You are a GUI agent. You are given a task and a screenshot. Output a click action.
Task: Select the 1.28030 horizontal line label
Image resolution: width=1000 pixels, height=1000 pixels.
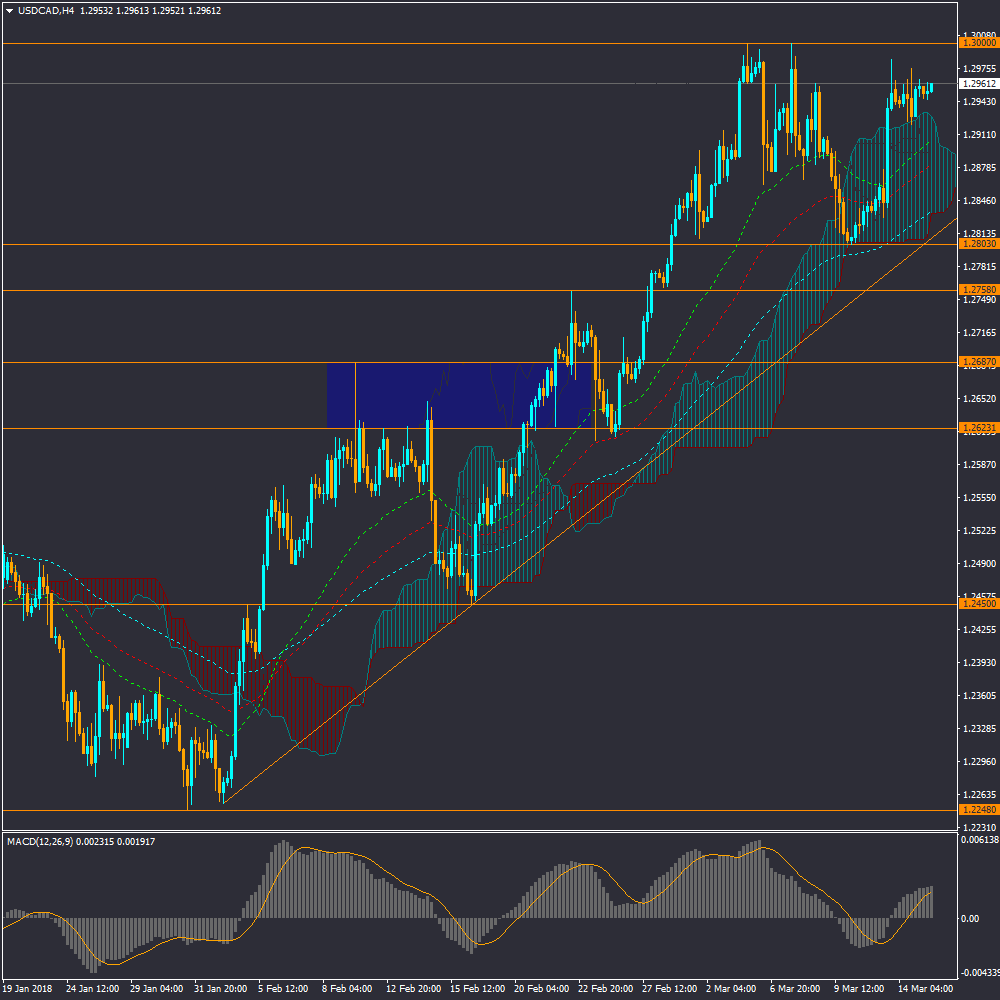(x=978, y=244)
